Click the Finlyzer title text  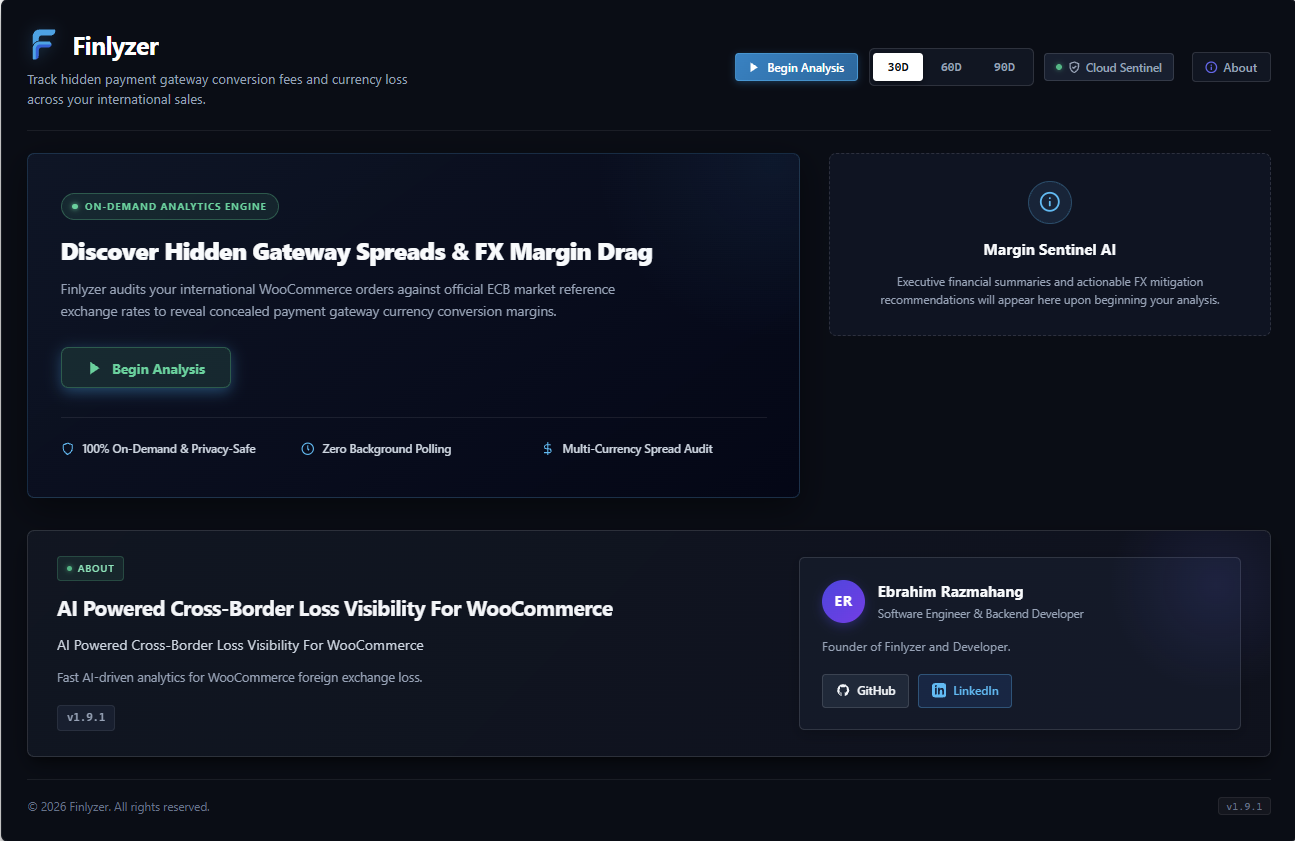tap(116, 46)
